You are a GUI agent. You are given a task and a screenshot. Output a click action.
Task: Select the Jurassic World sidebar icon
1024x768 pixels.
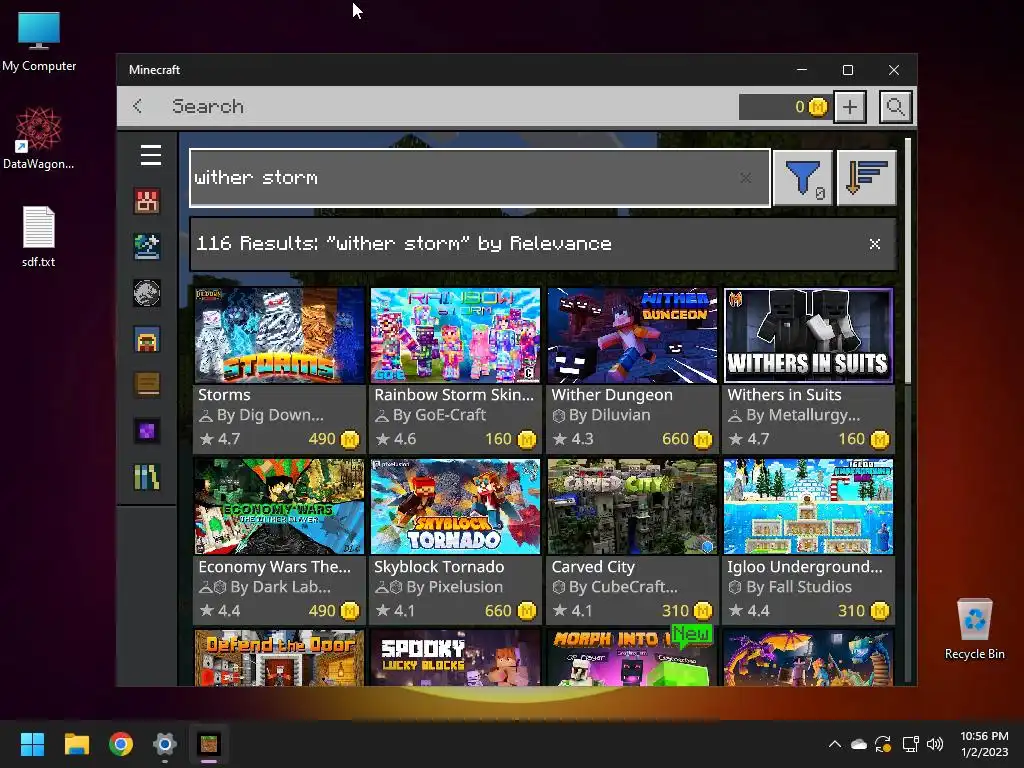[147, 293]
